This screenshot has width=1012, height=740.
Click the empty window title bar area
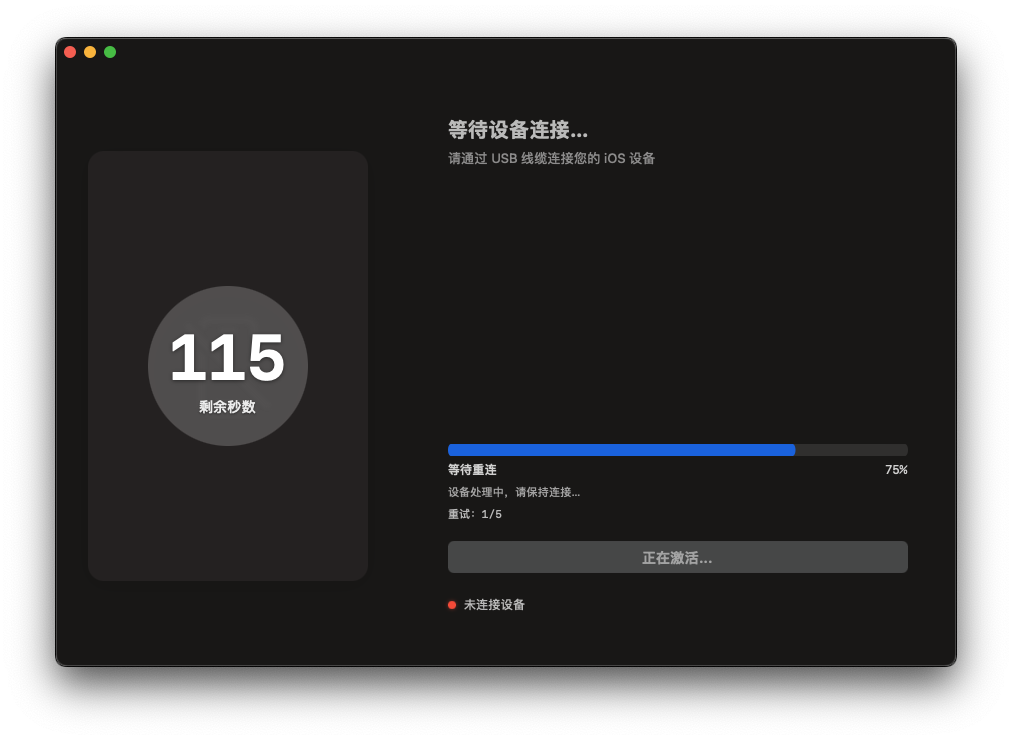500,52
